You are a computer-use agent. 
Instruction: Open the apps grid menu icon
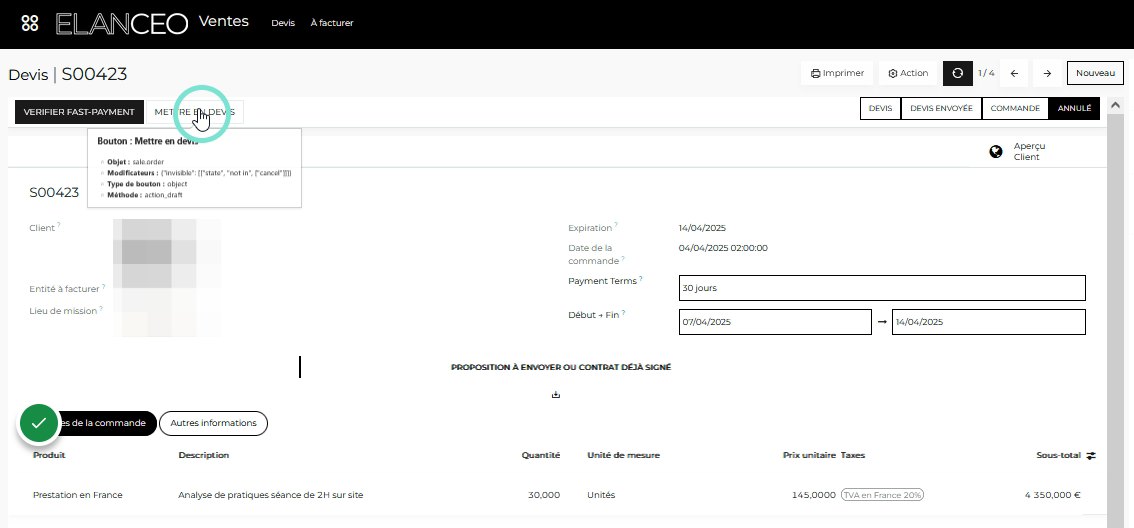(x=30, y=23)
